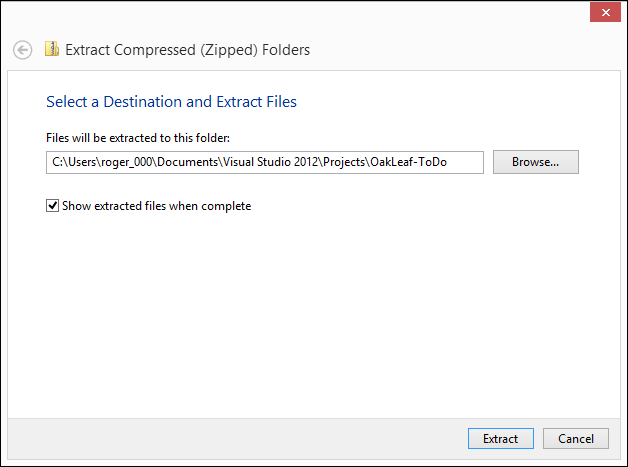Untick the Show extracted files checkbox
628x467 pixels.
[53, 206]
